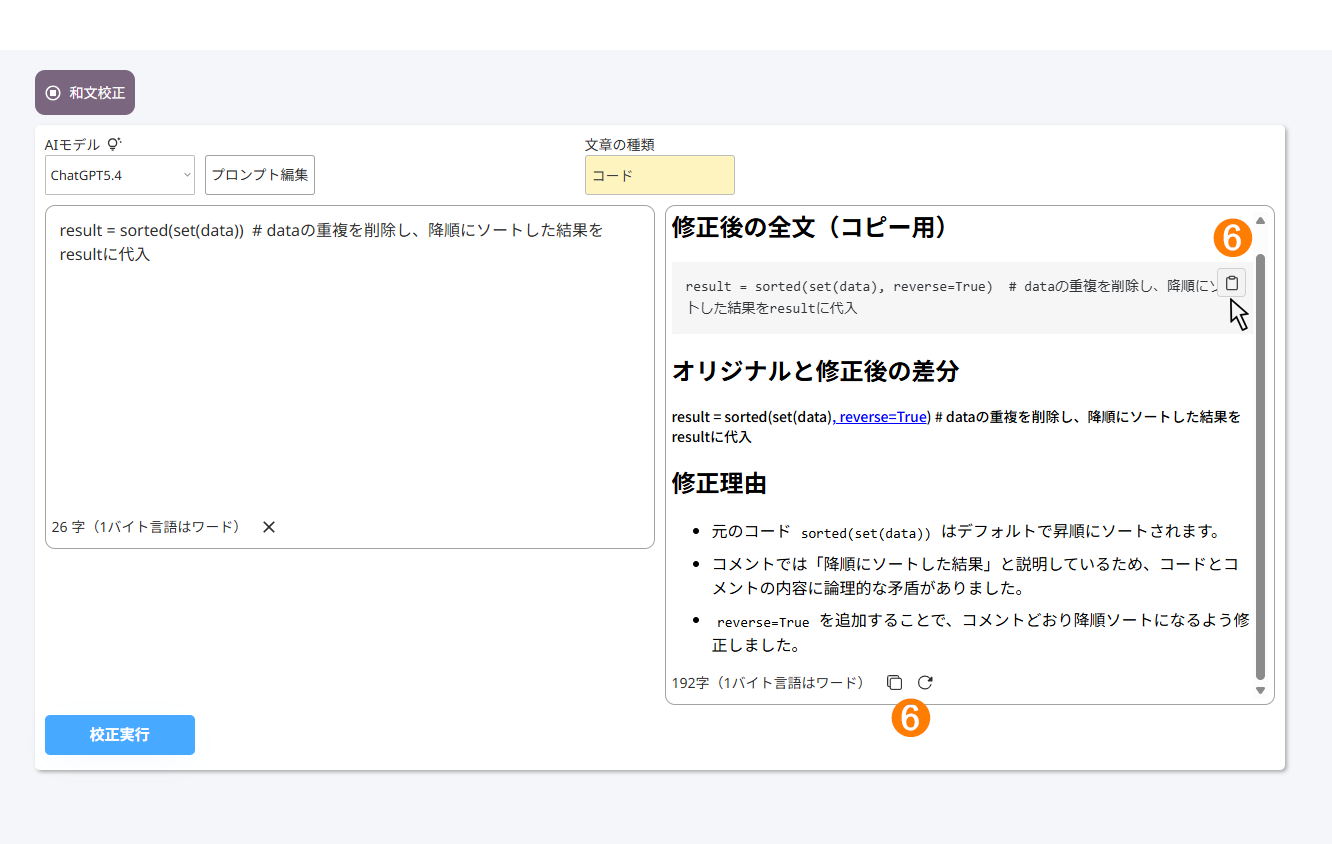Click the オリジナルと修正後の差分 heading
Screen dimensions: 1332x844
(x=816, y=371)
